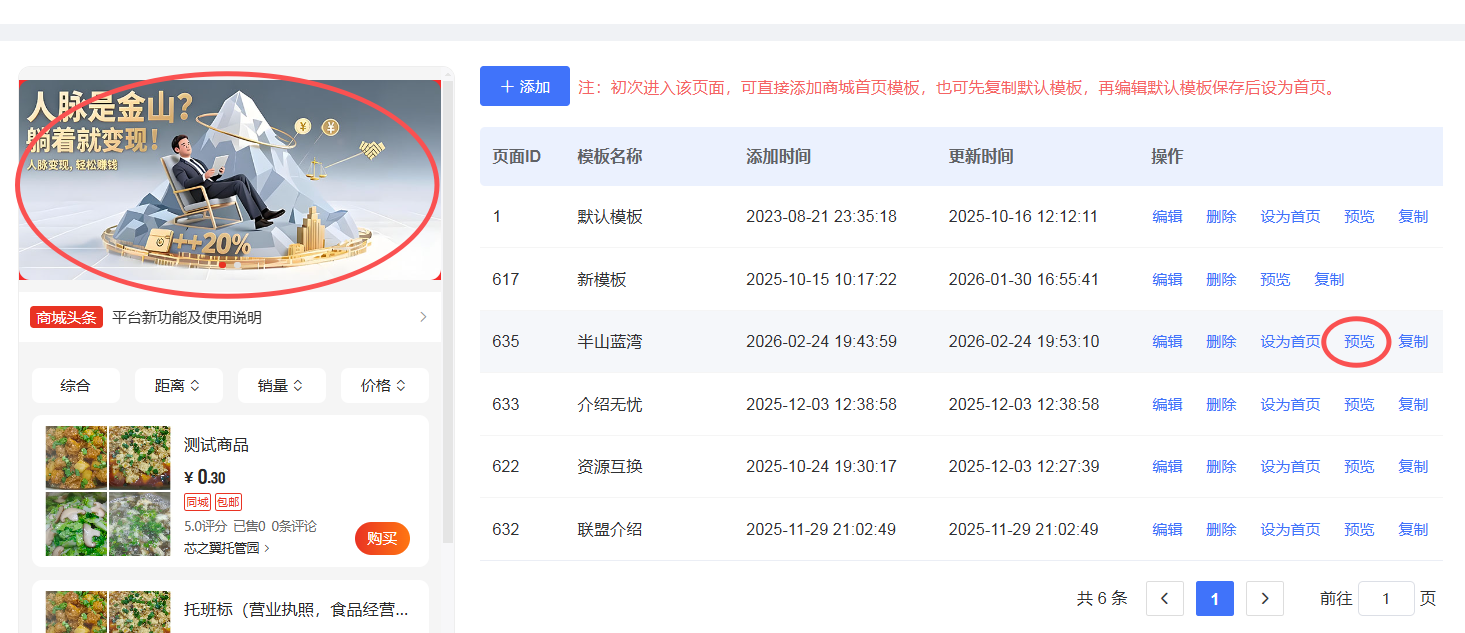Sort products by 销量 sales

[x=281, y=385]
